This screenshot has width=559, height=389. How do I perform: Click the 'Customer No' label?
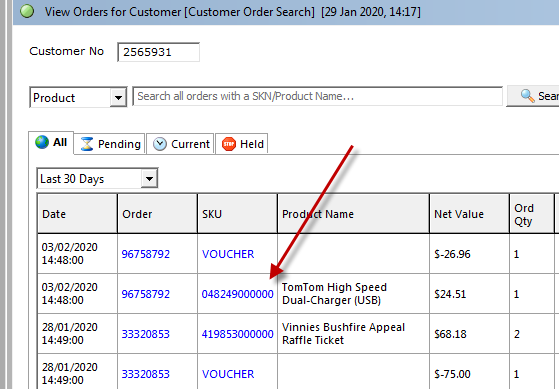(x=66, y=51)
